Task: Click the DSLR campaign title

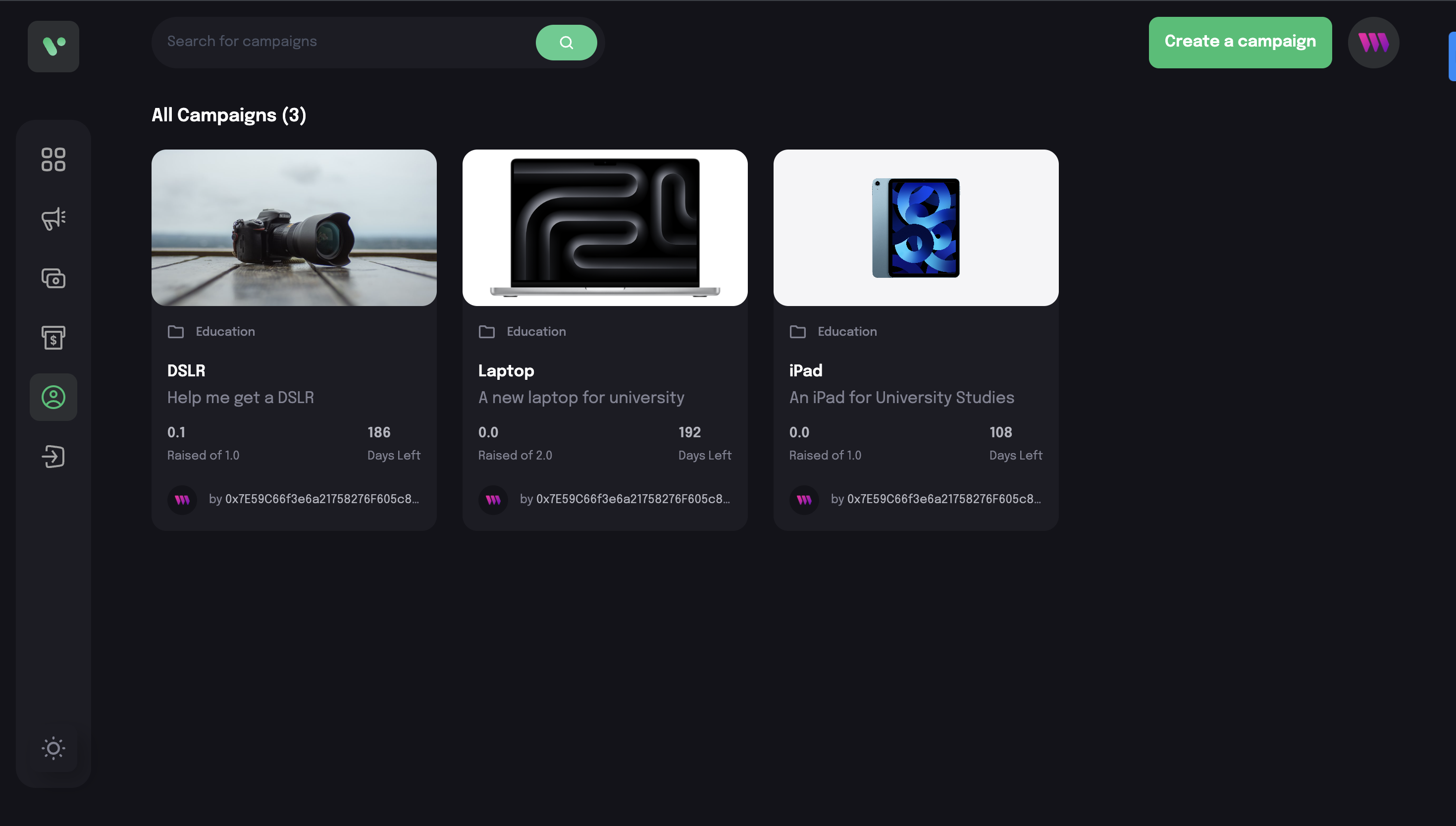Action: point(186,370)
